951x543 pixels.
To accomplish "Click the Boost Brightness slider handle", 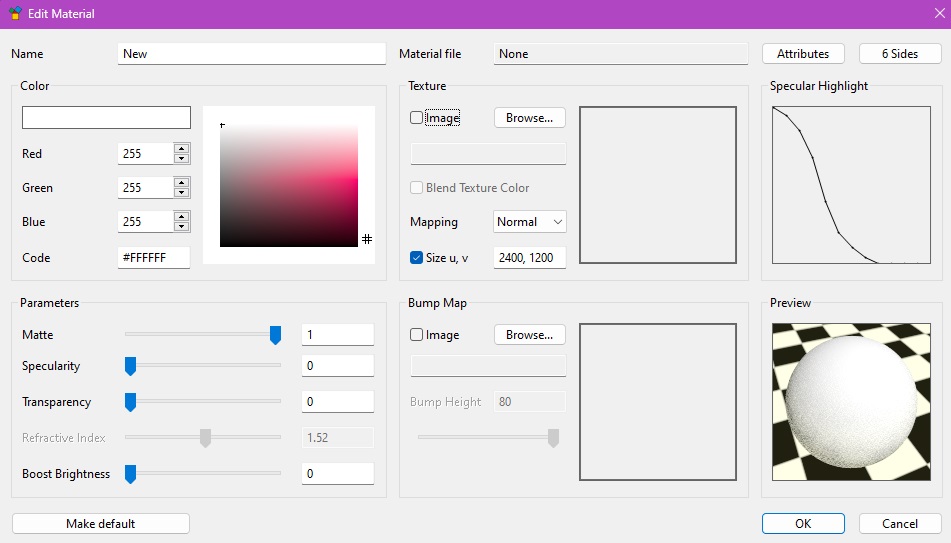I will coord(130,474).
